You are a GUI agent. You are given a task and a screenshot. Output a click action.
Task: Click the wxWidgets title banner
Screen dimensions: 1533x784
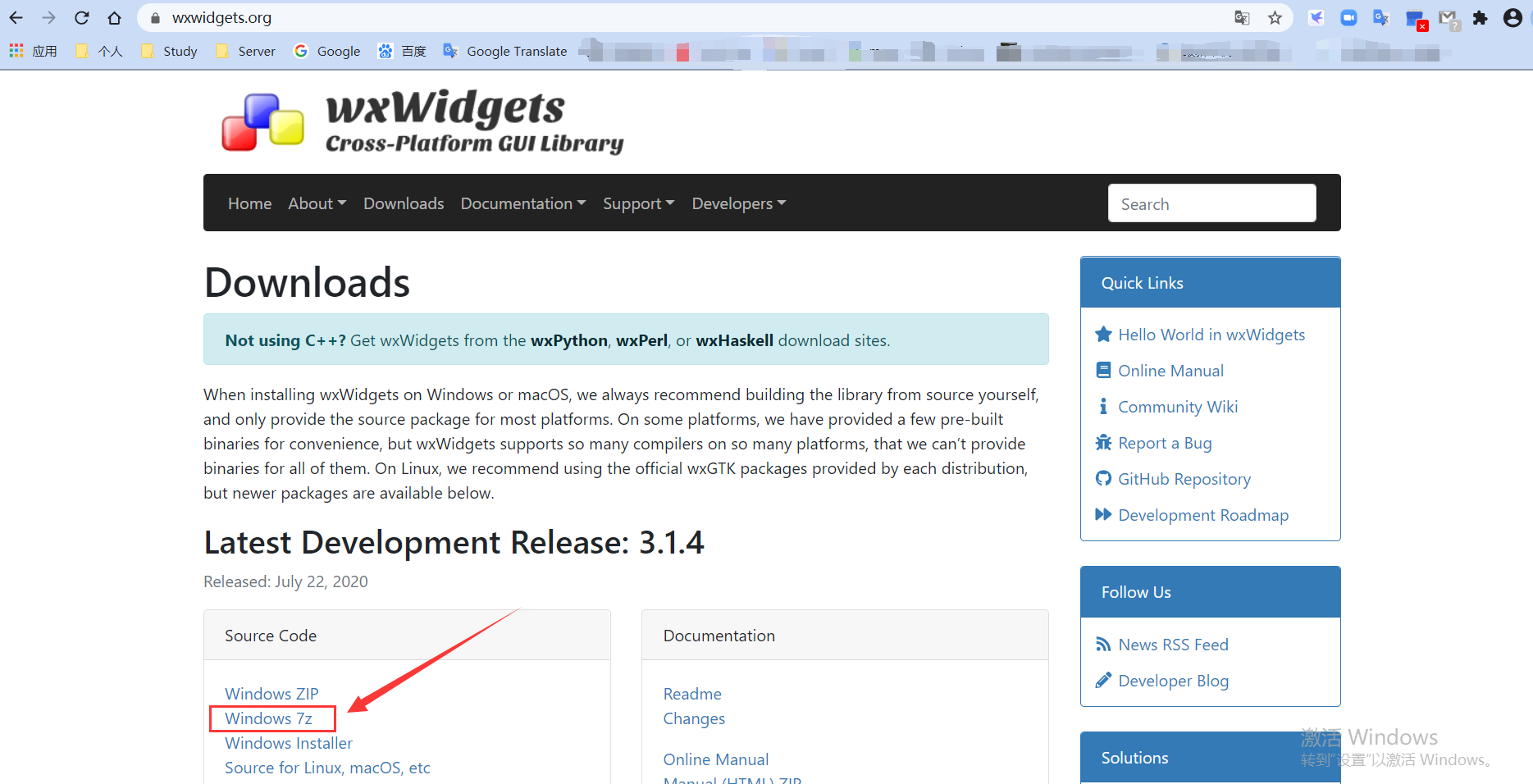pos(474,121)
